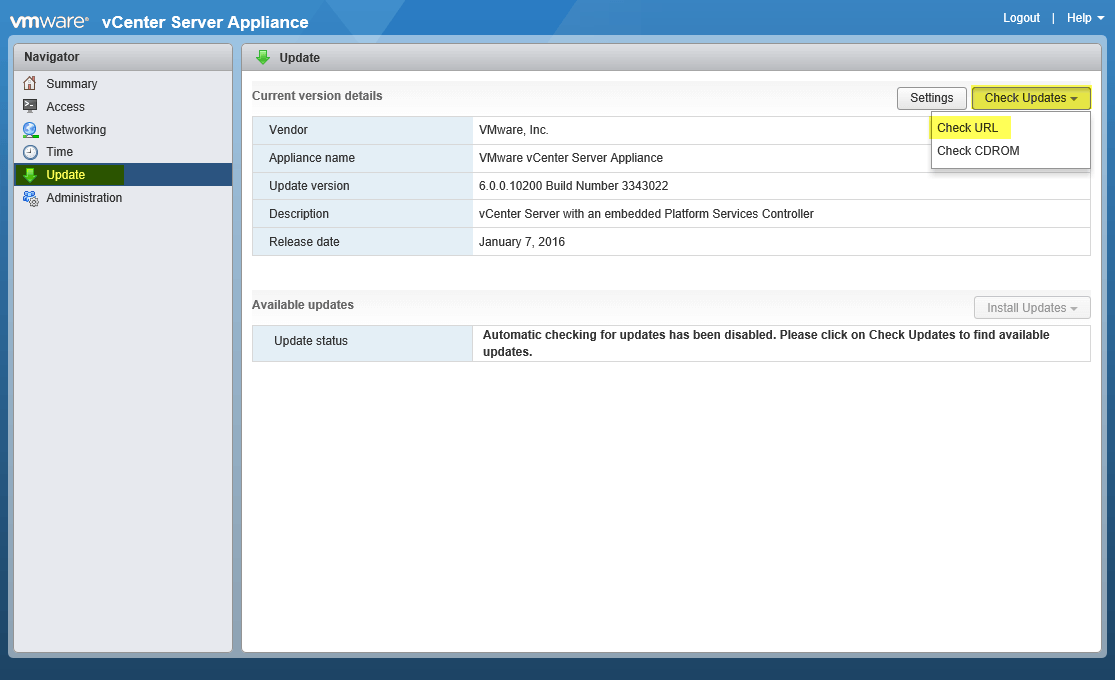Click the green Update arrow icon in Navigator
This screenshot has width=1115, height=680.
[30, 174]
